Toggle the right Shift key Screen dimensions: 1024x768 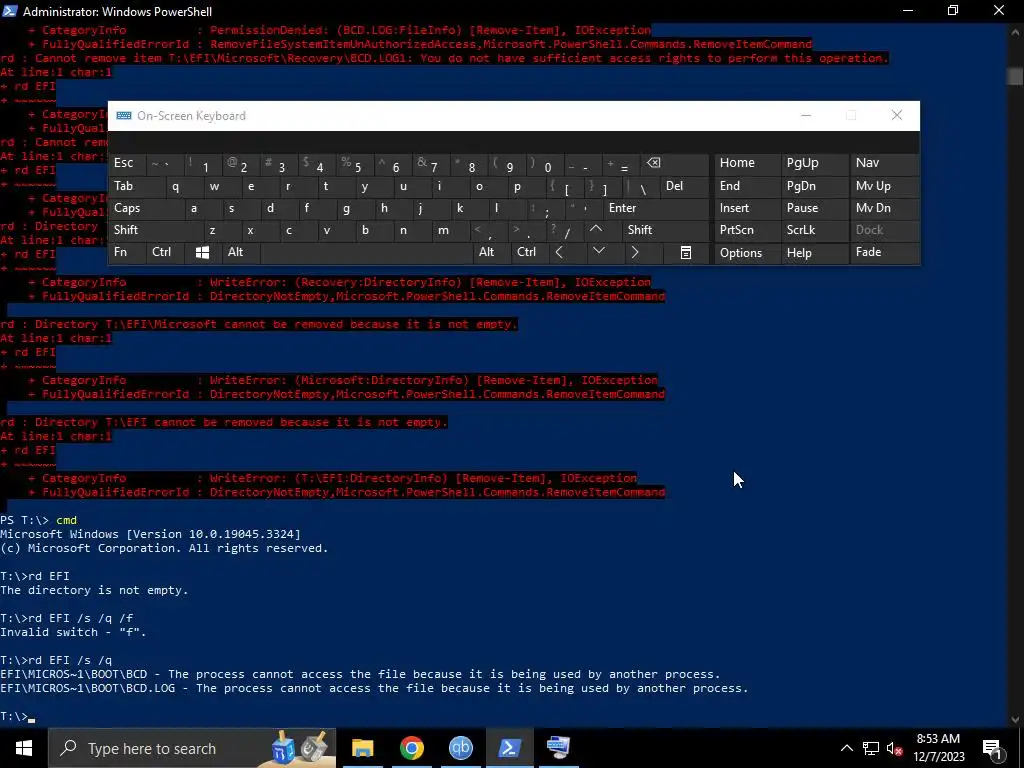click(665, 230)
